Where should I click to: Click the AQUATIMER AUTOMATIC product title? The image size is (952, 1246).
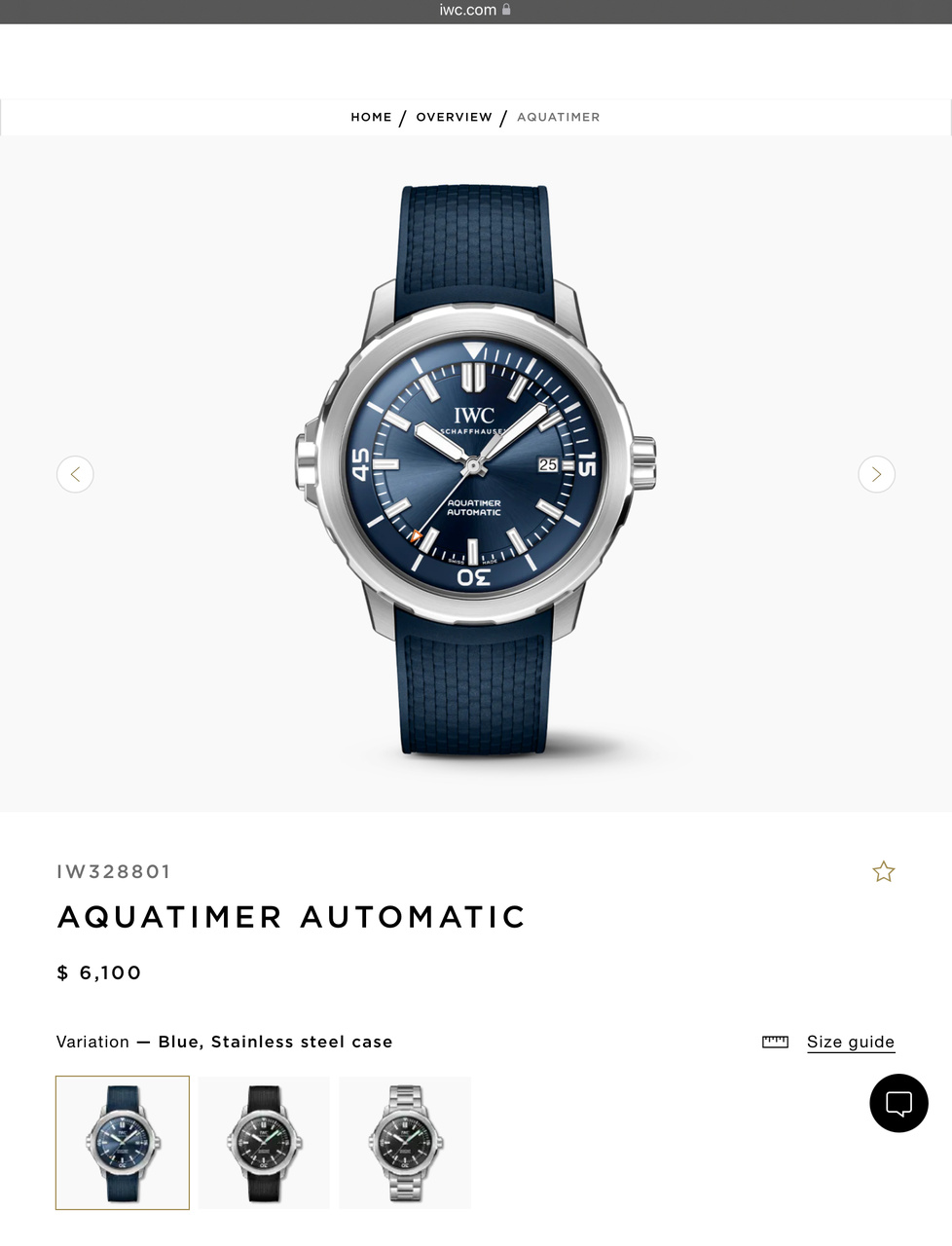point(292,917)
